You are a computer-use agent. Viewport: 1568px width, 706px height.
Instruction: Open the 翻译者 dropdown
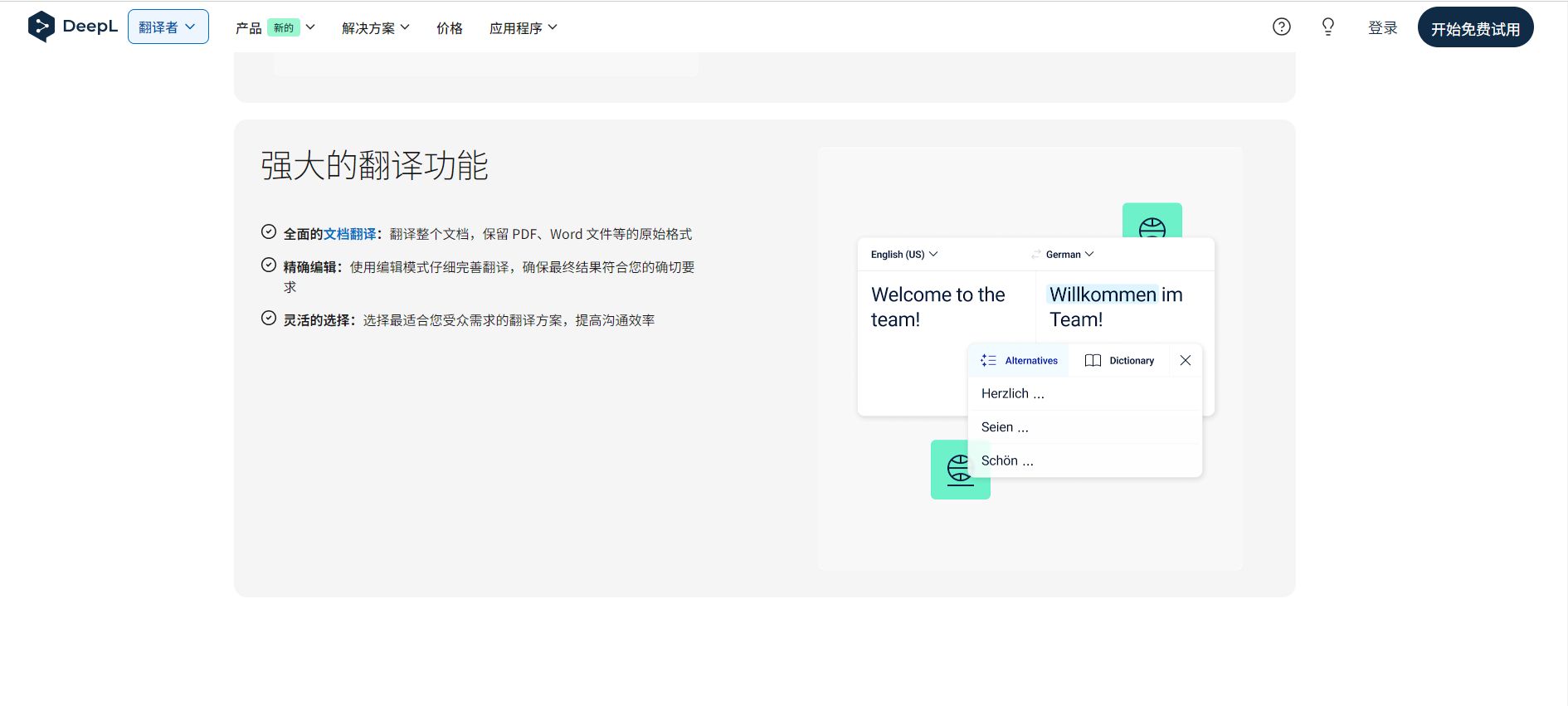(168, 27)
